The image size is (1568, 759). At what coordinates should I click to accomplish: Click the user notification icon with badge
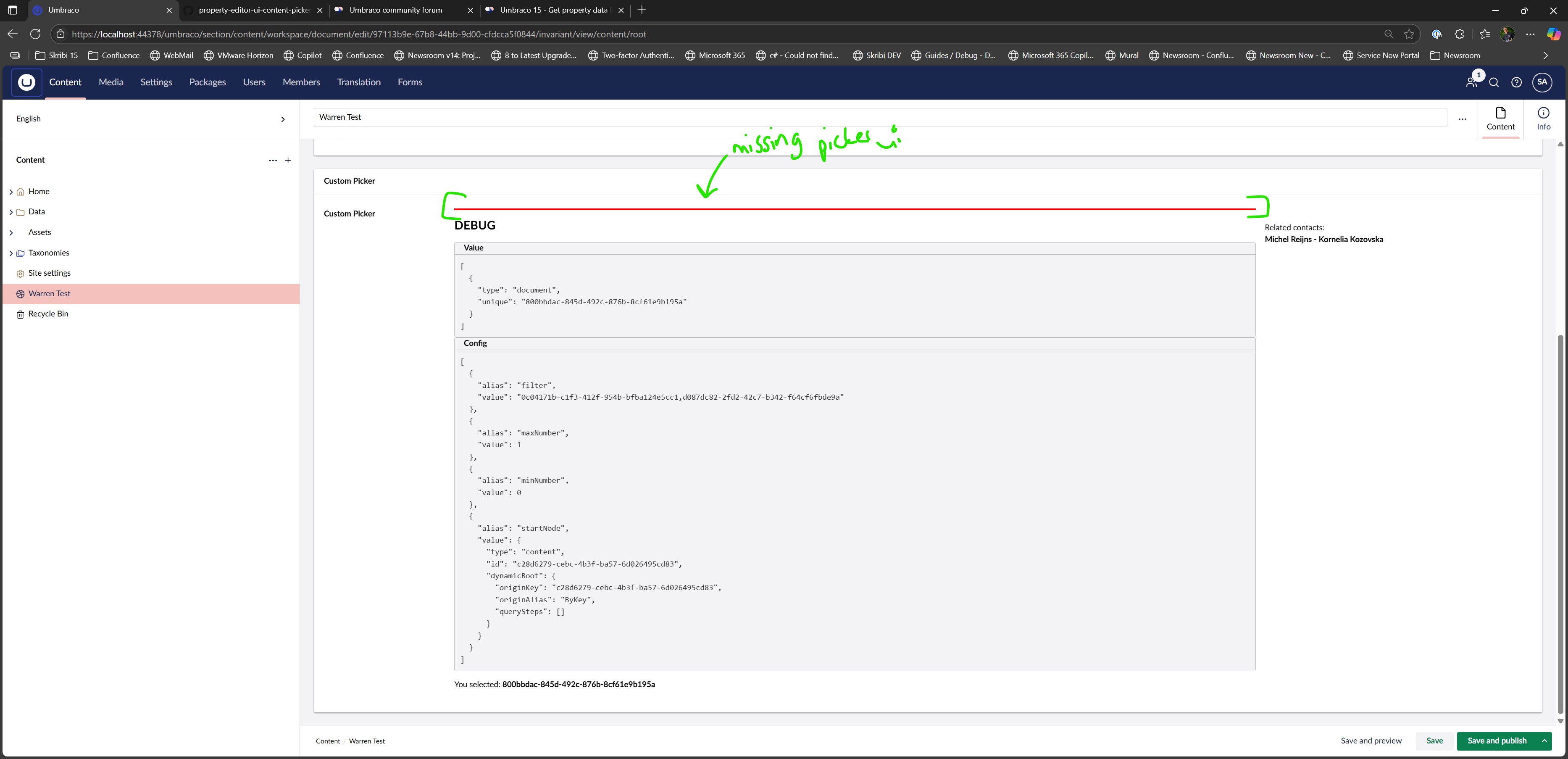pyautogui.click(x=1472, y=82)
